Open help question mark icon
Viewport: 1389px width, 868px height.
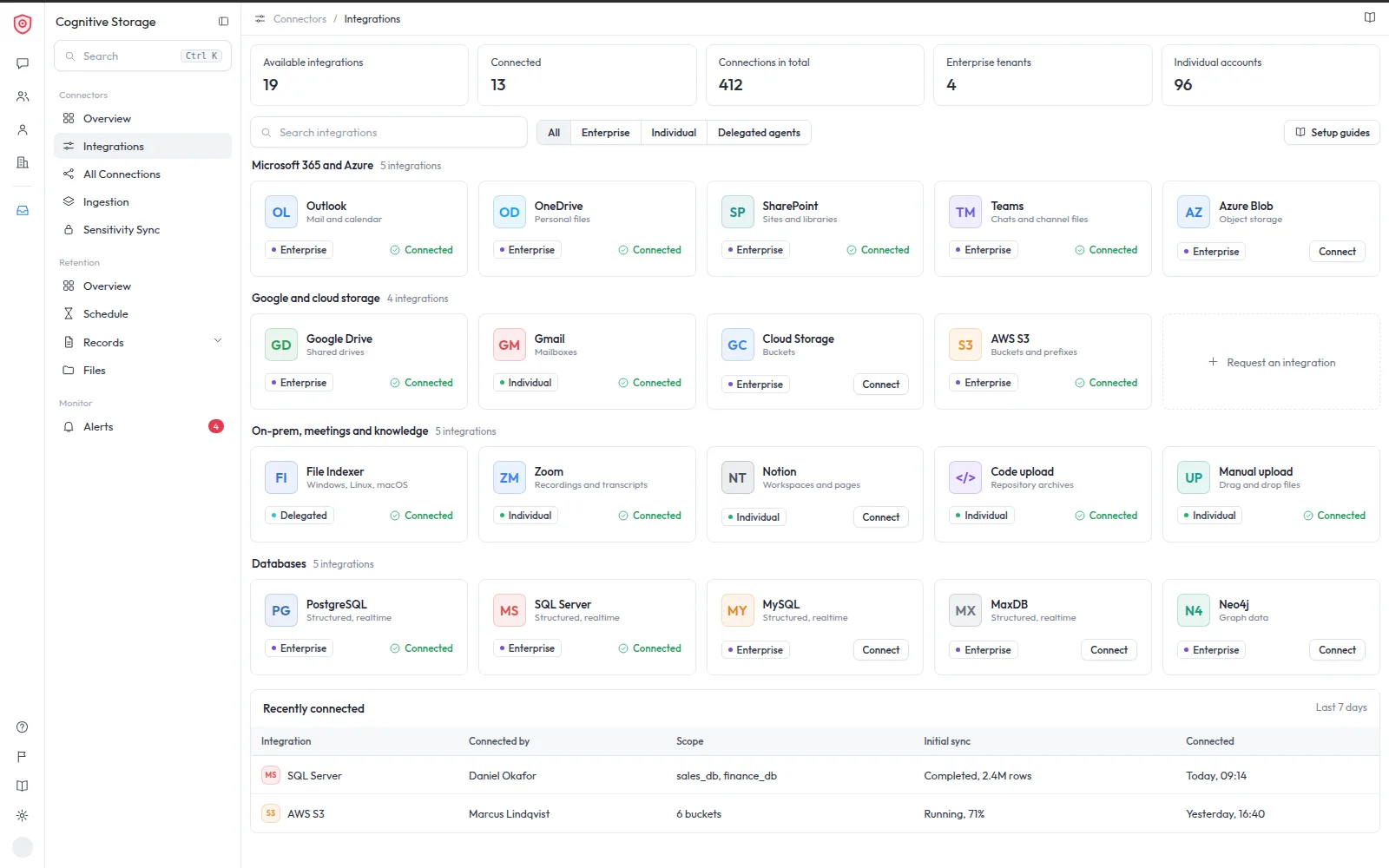pos(23,727)
